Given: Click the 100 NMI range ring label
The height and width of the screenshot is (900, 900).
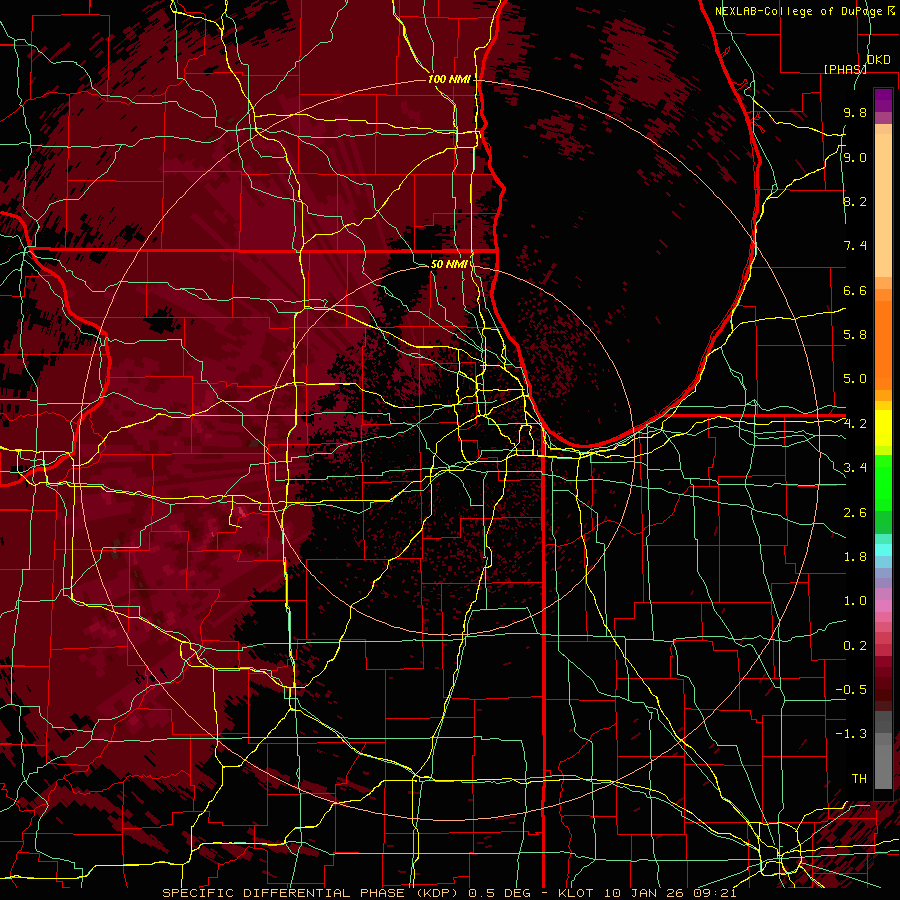Looking at the screenshot, I should tap(449, 79).
